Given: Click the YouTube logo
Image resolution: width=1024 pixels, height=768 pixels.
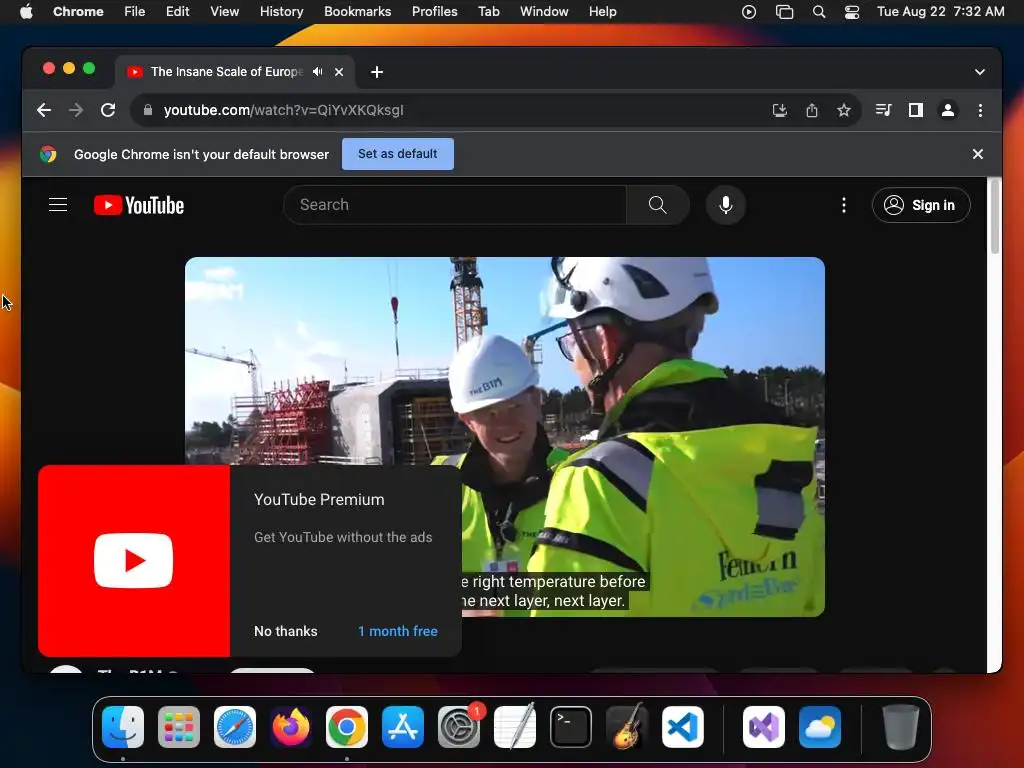Looking at the screenshot, I should 139,205.
